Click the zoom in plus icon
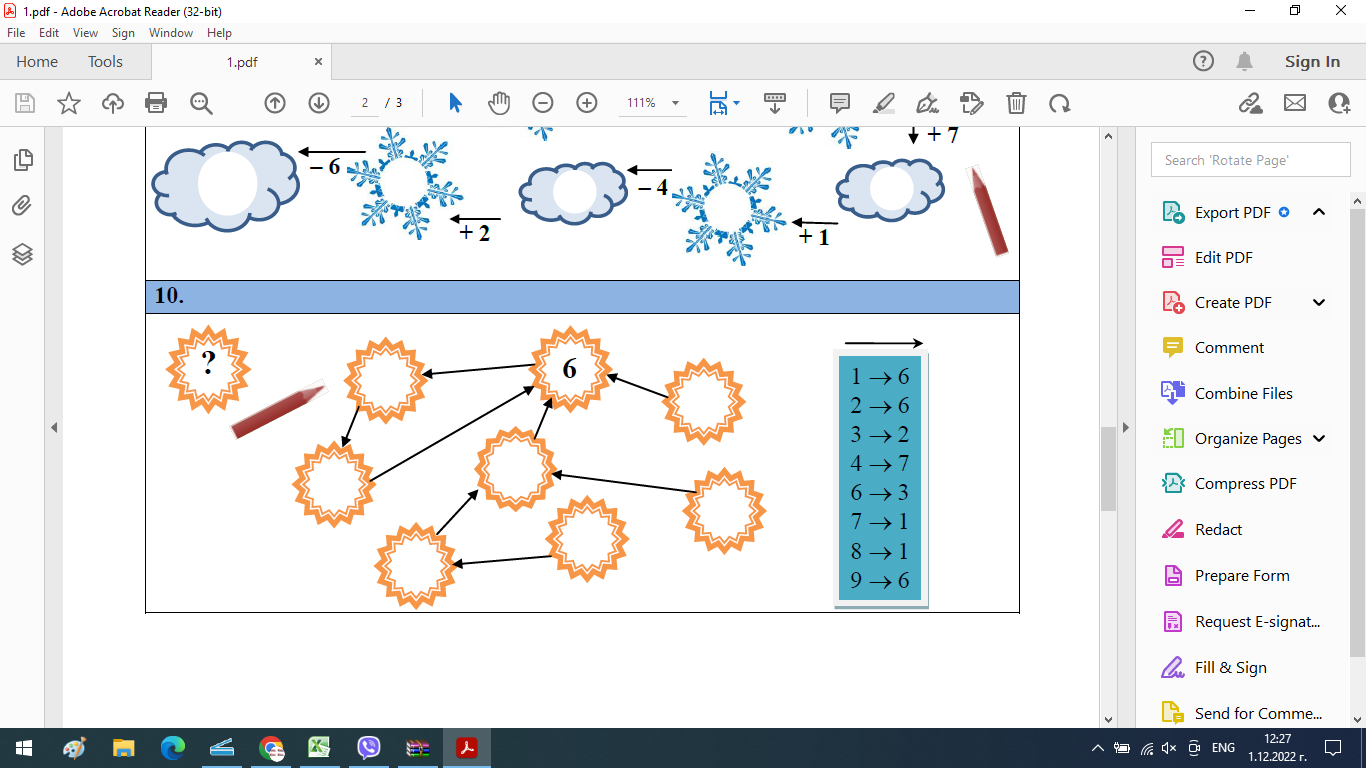Viewport: 1366px width, 768px height. 587,103
